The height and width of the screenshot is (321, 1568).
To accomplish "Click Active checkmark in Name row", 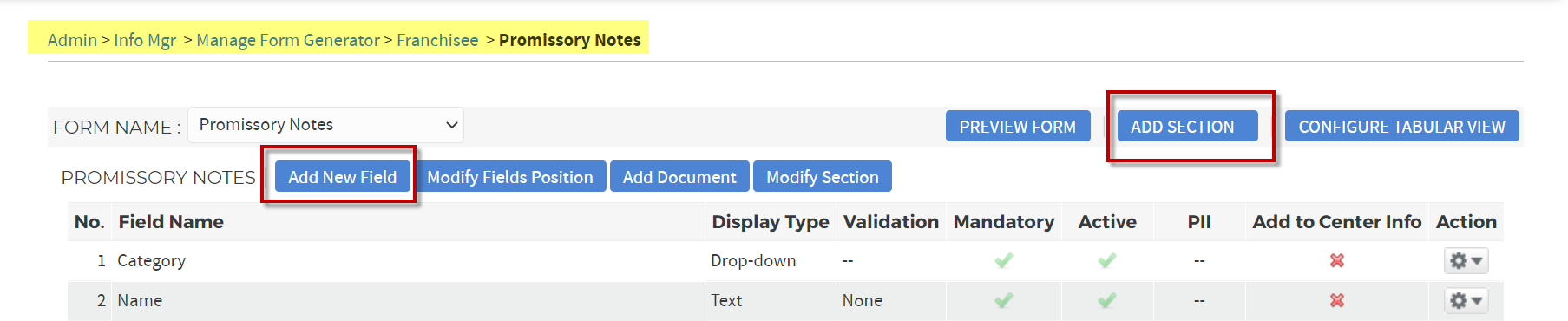I will tap(1107, 300).
